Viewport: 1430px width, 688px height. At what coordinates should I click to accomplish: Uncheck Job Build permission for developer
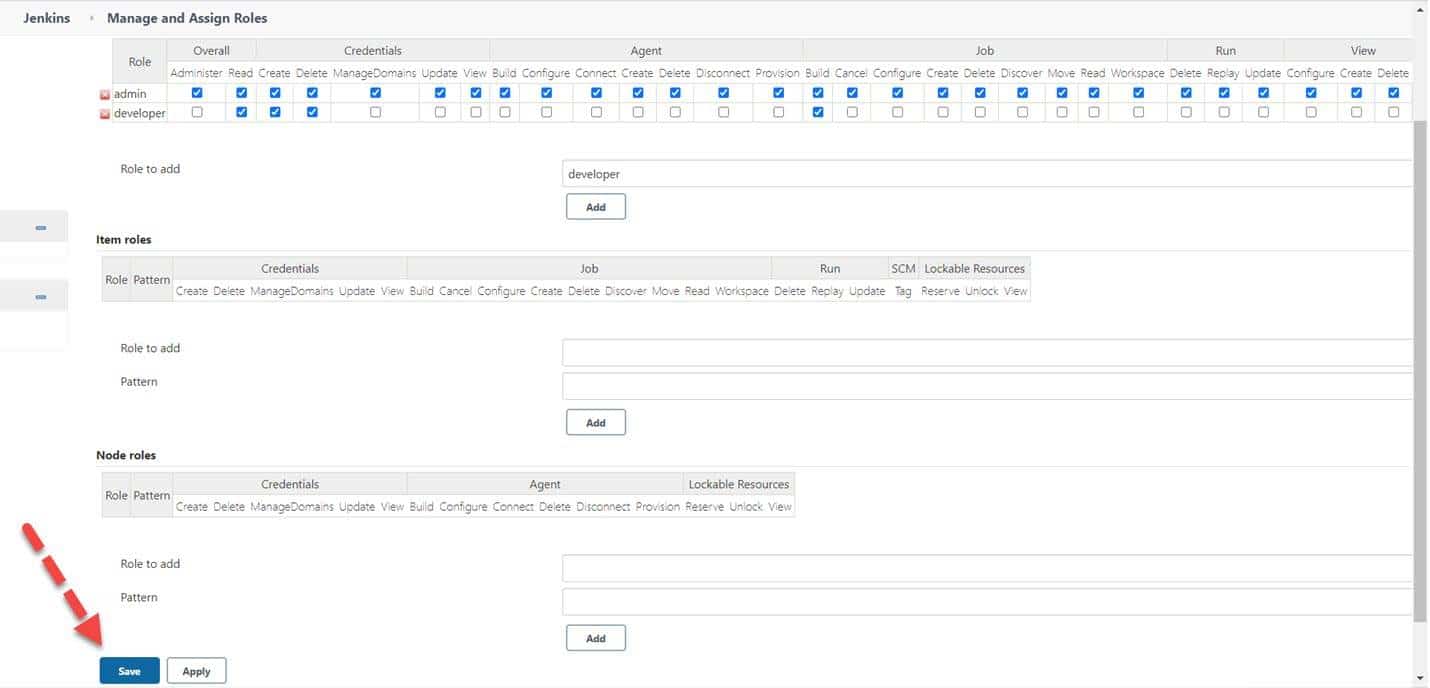click(817, 112)
